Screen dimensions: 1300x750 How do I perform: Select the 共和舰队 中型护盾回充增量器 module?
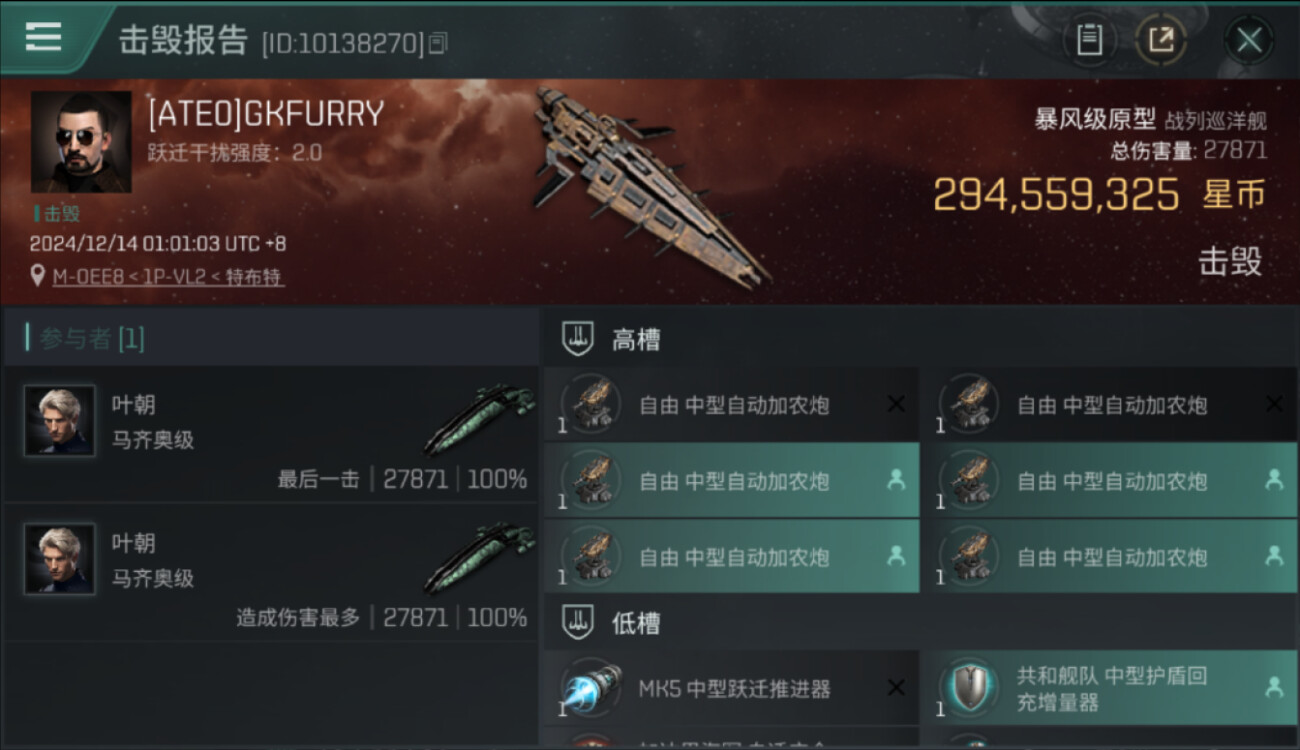(1110, 688)
